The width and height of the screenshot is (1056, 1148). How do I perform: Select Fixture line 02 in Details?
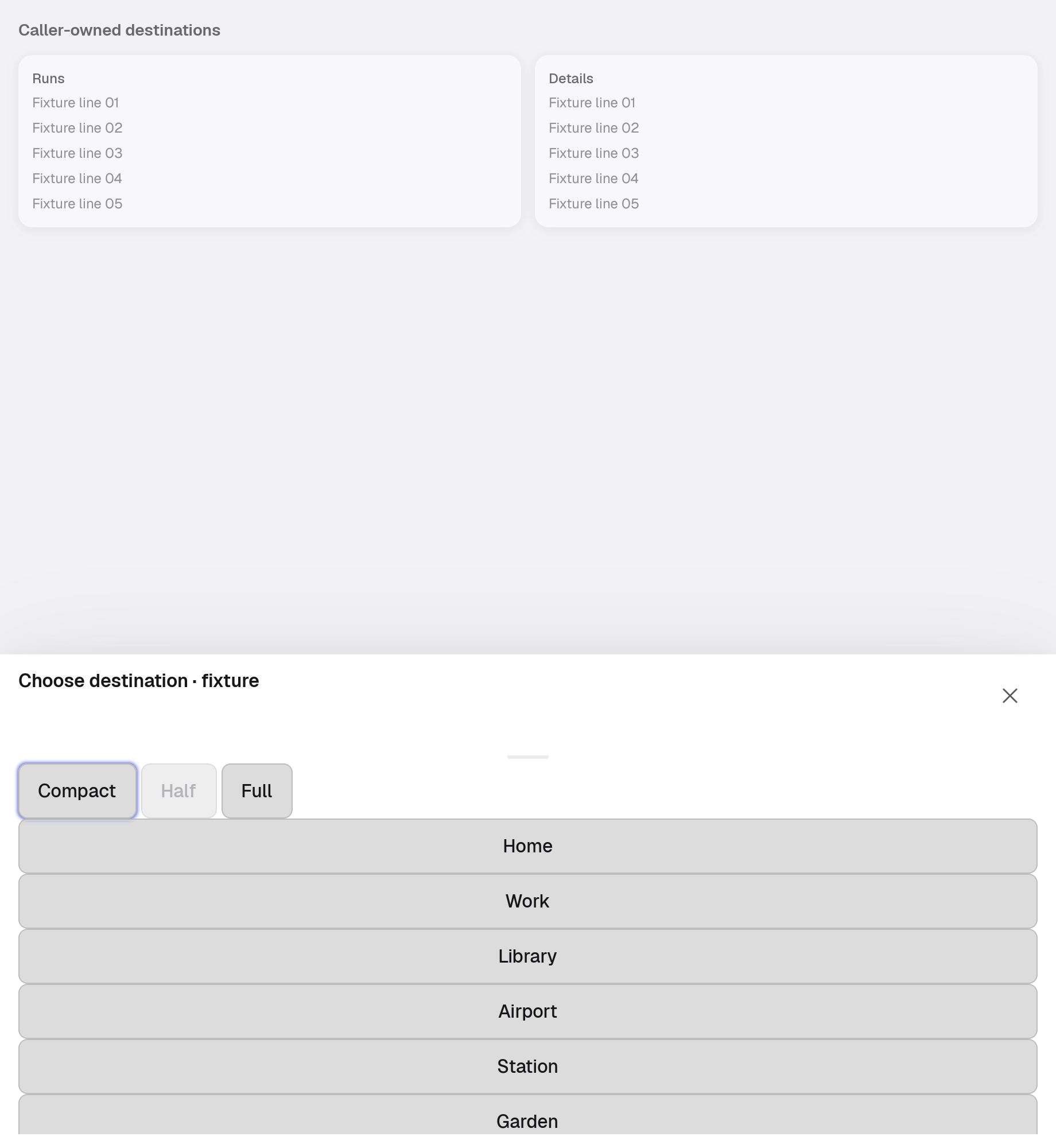594,128
